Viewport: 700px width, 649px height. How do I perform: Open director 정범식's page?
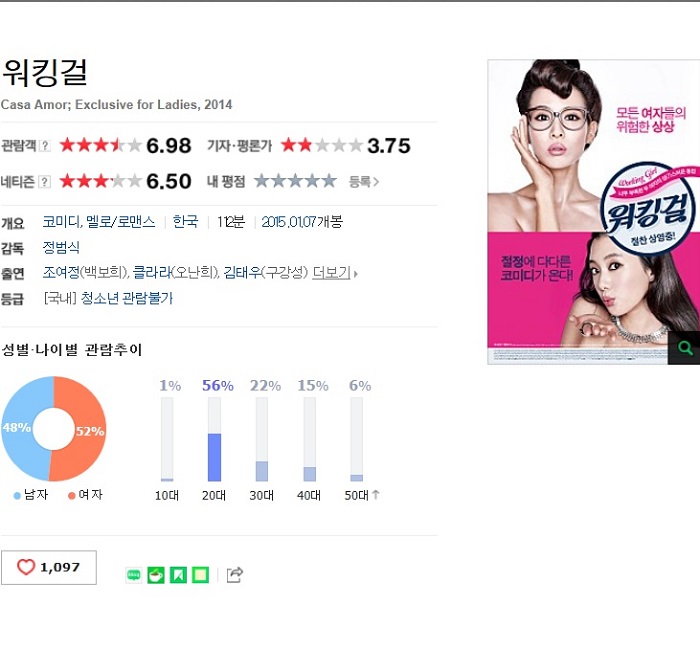pyautogui.click(x=61, y=247)
